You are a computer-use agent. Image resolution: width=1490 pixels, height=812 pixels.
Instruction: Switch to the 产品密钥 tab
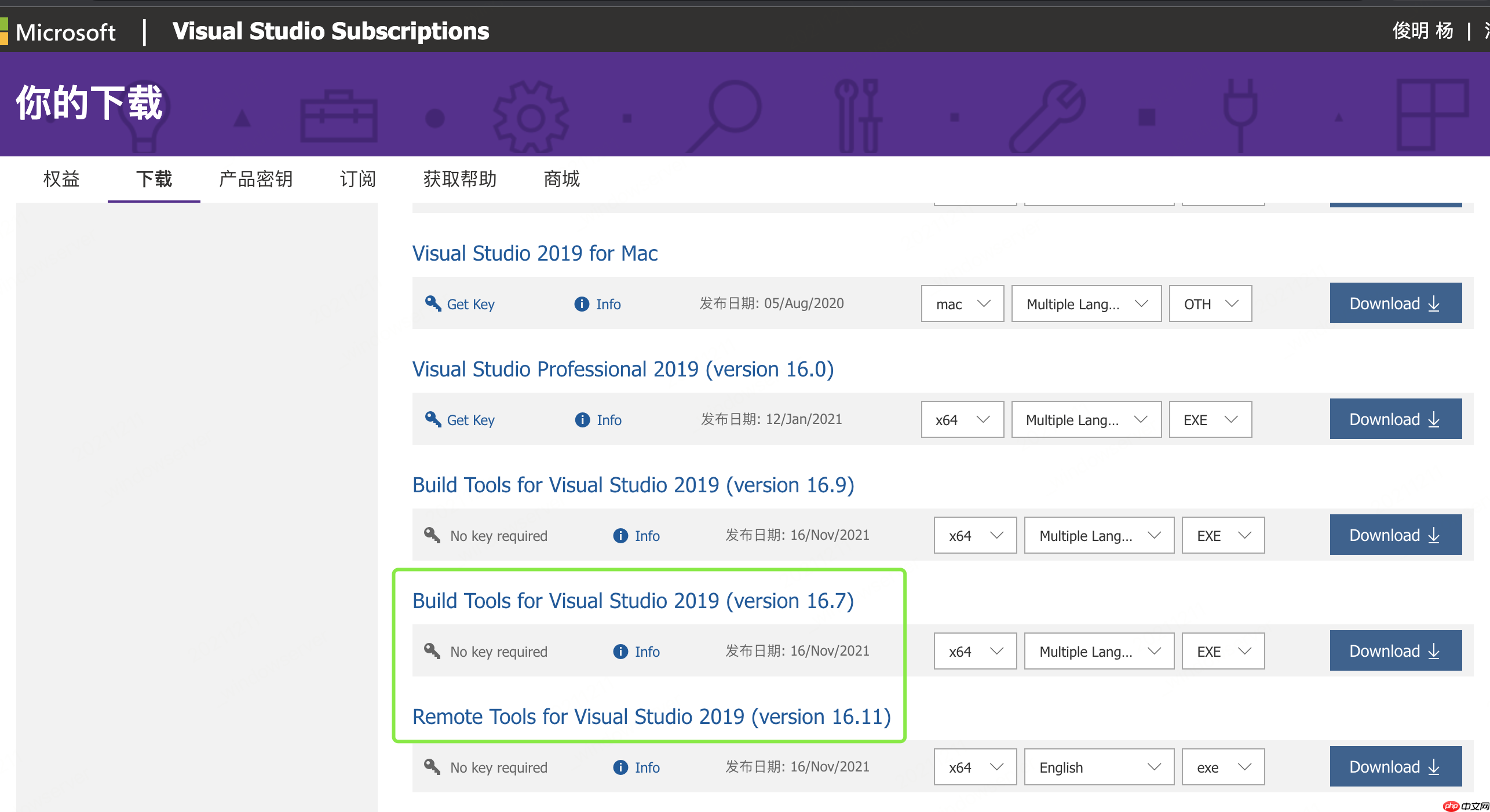(x=255, y=180)
